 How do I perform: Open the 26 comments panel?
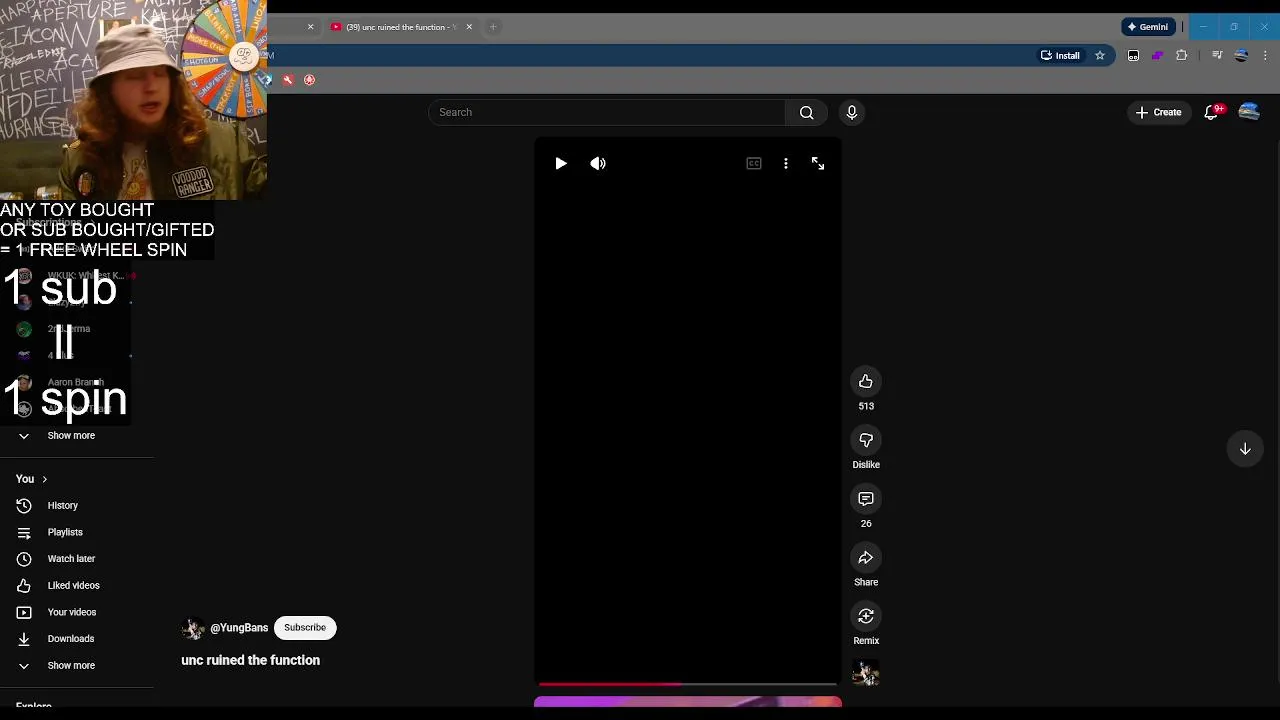point(866,499)
